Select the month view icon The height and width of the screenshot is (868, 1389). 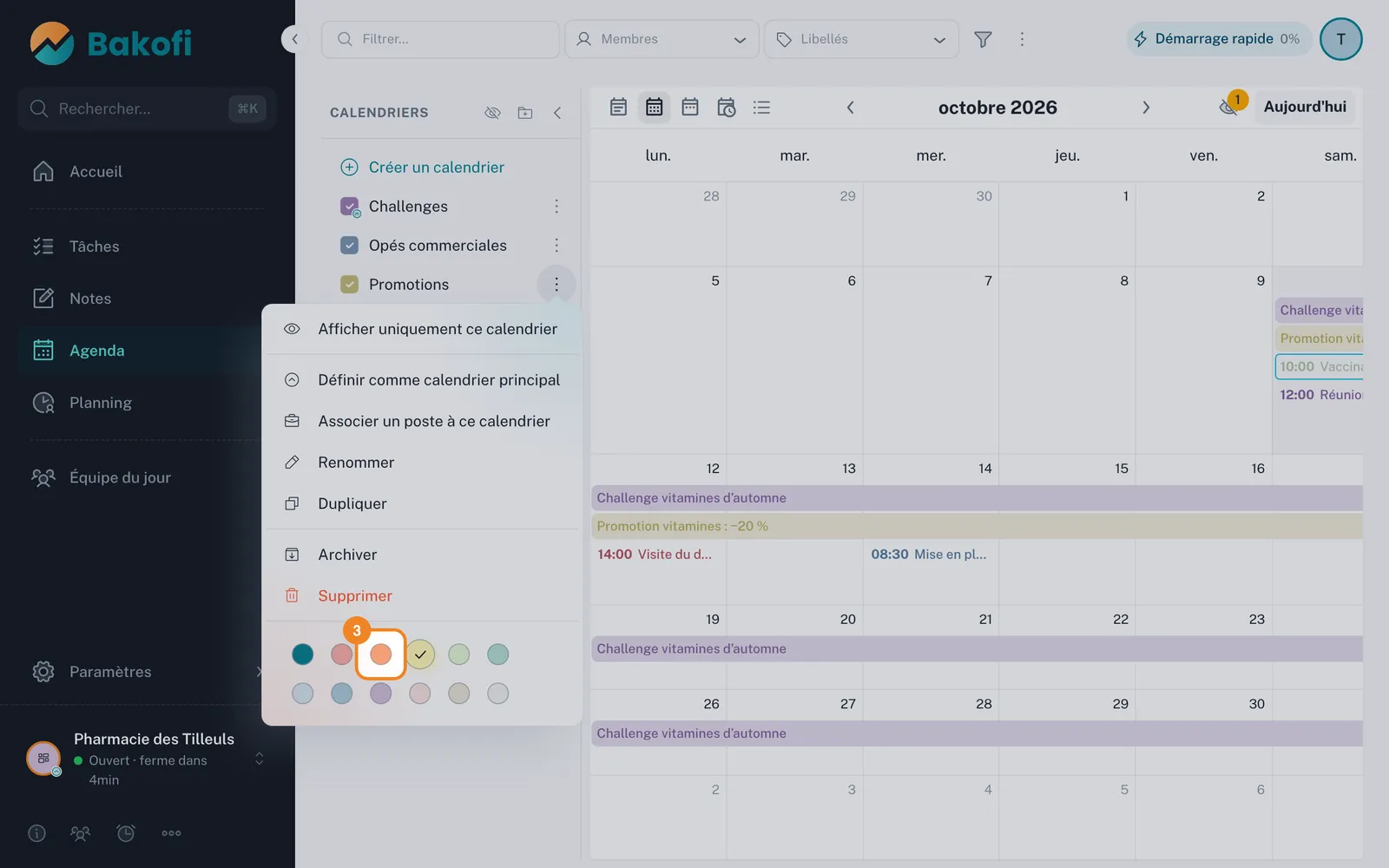pyautogui.click(x=655, y=108)
